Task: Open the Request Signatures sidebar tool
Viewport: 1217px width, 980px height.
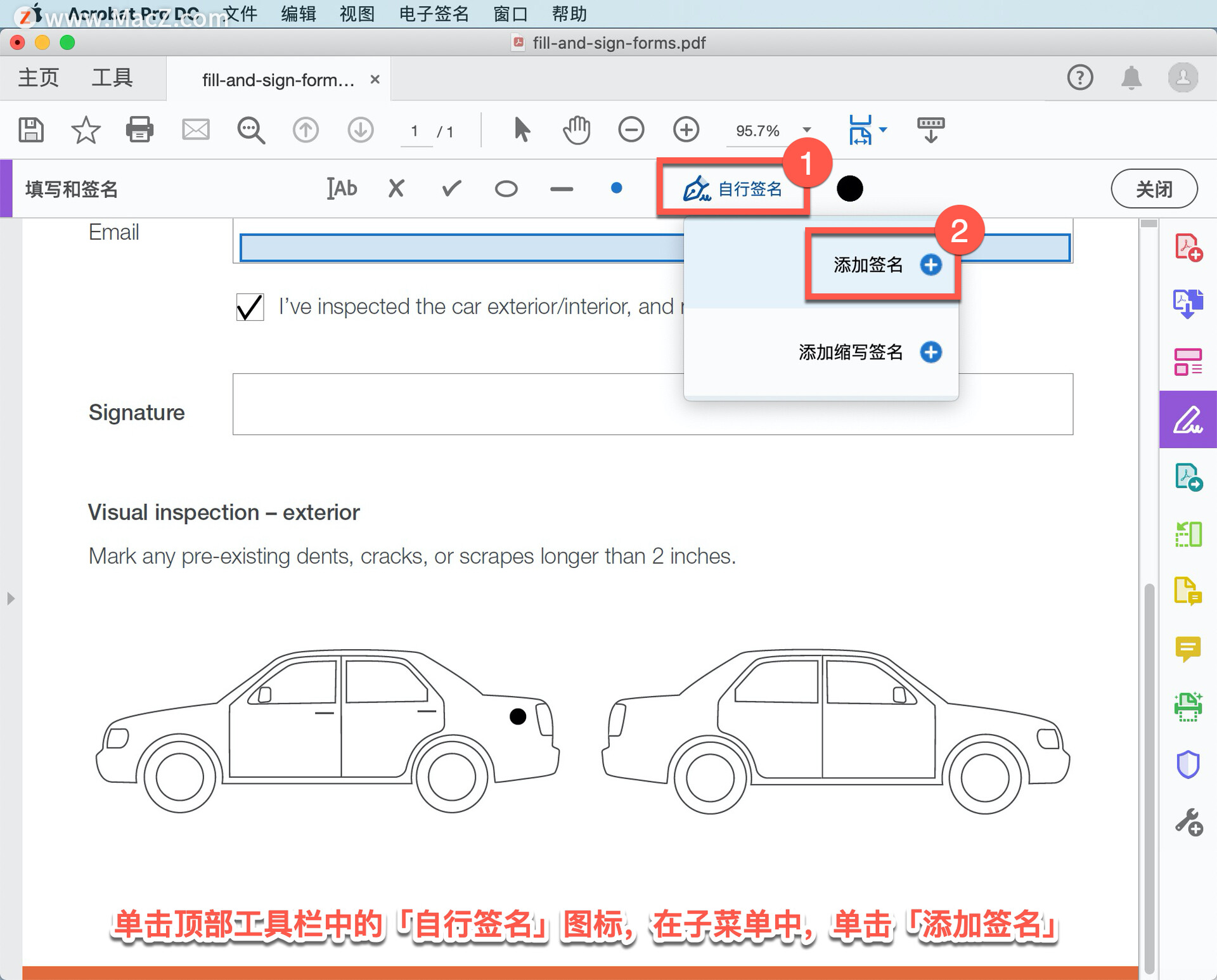Action: coord(1188,477)
